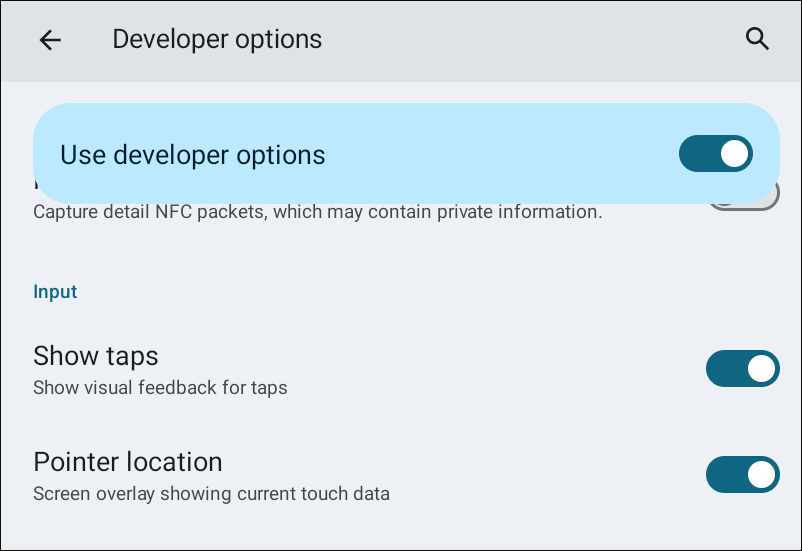
Task: Turn off the Use developer options switch
Action: tap(715, 154)
